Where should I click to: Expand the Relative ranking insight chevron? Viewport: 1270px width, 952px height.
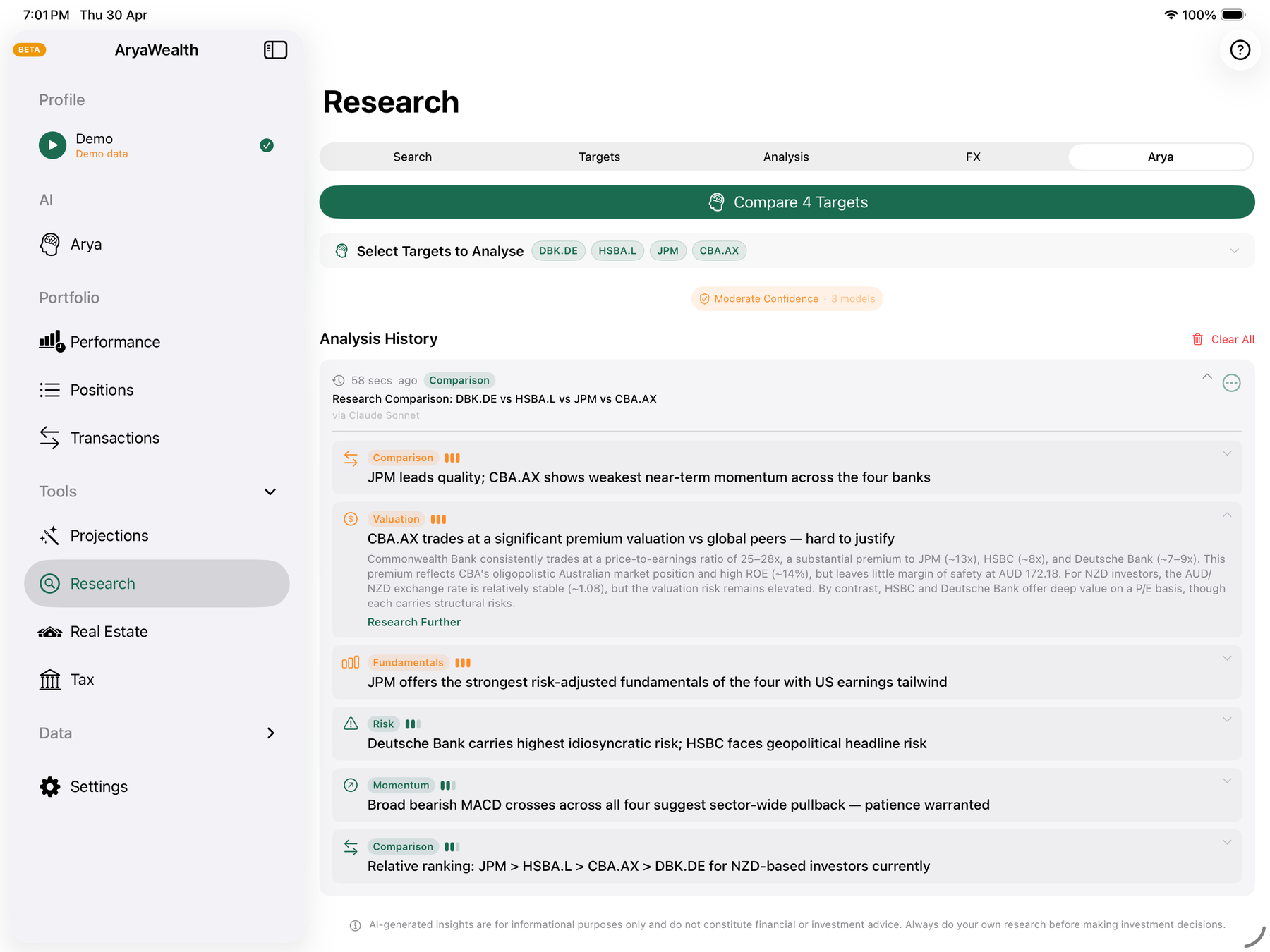[x=1227, y=842]
